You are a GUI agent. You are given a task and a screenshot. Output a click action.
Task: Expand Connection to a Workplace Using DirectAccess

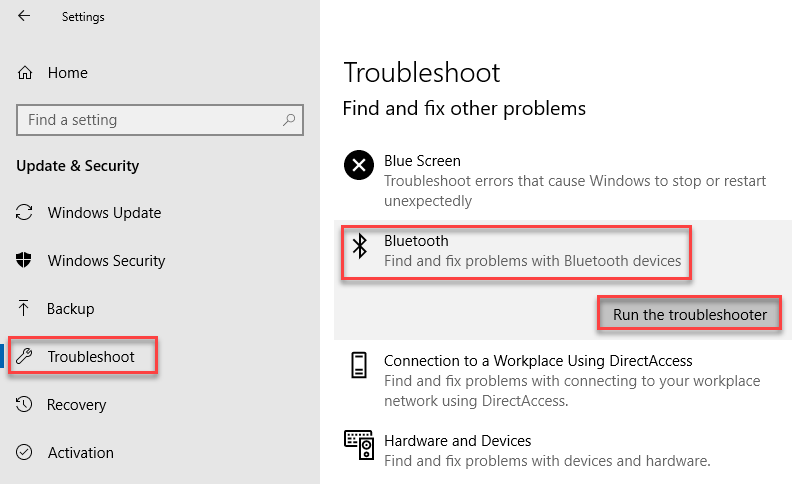coord(563,380)
